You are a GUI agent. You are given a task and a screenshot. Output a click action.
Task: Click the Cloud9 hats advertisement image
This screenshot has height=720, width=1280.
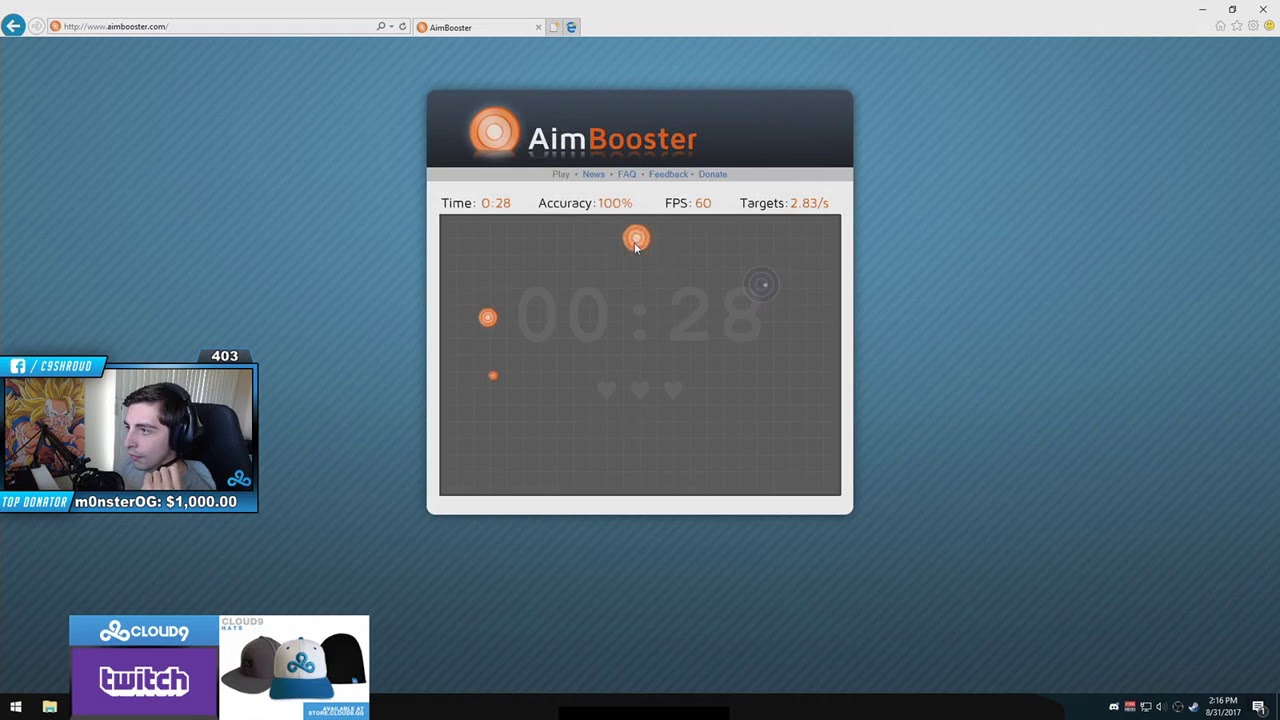click(x=294, y=667)
